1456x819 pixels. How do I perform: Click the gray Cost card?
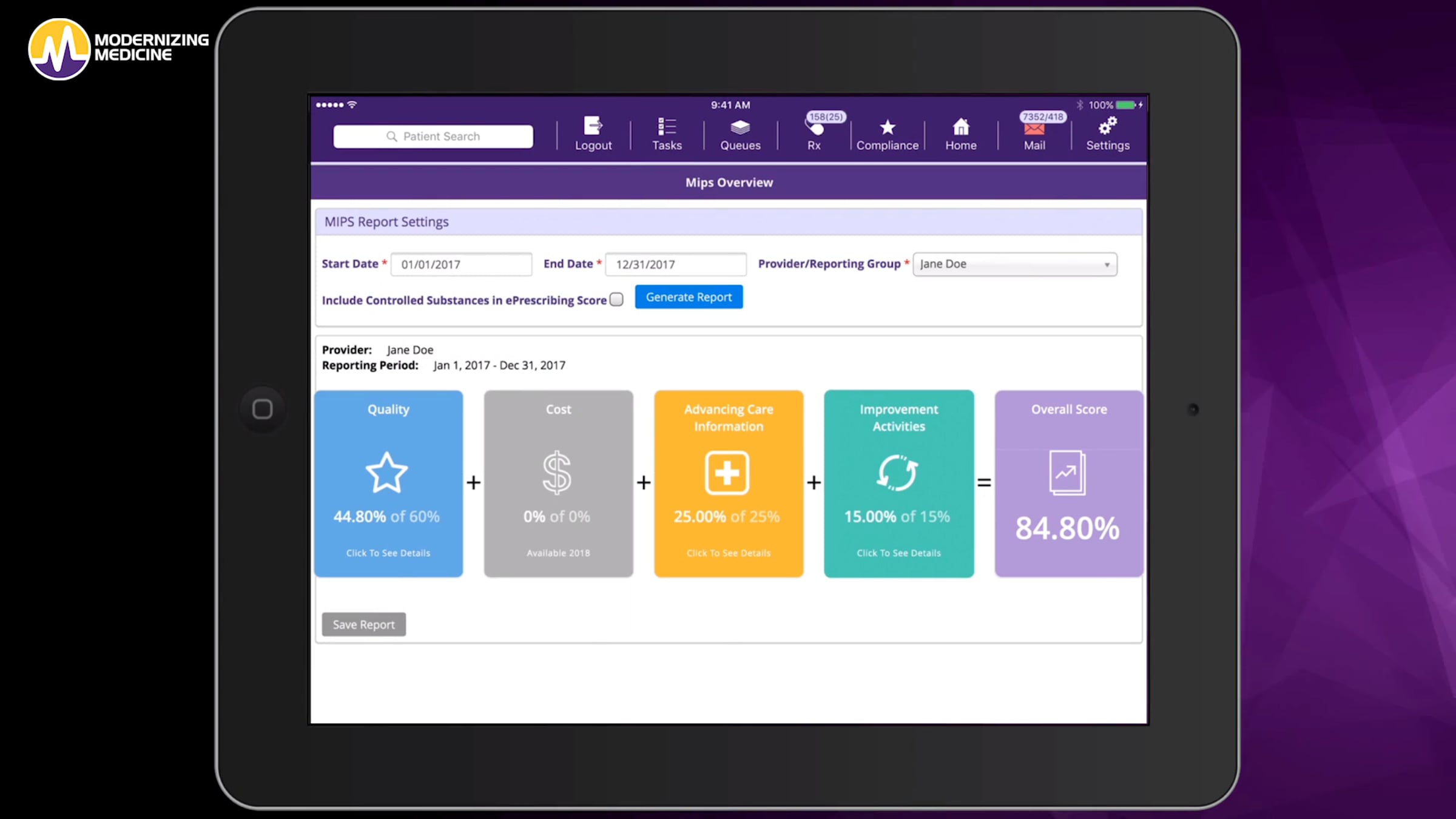click(558, 484)
